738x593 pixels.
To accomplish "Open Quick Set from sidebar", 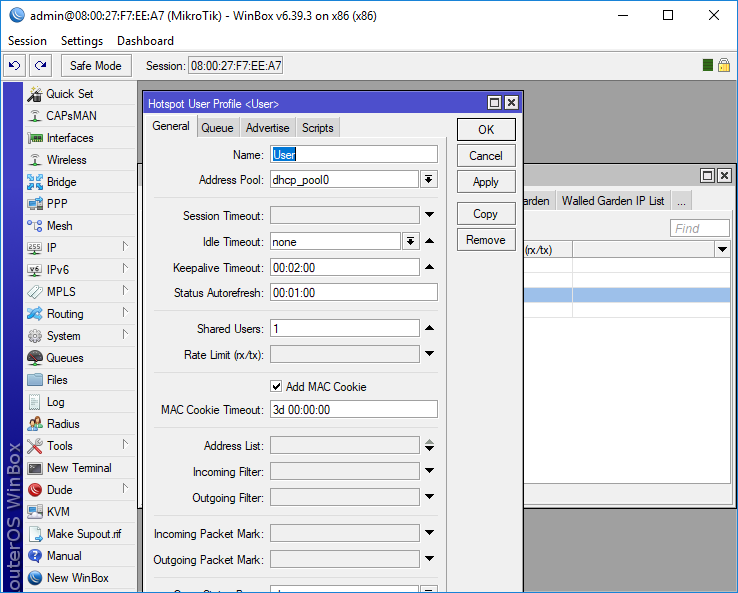I will tap(80, 94).
